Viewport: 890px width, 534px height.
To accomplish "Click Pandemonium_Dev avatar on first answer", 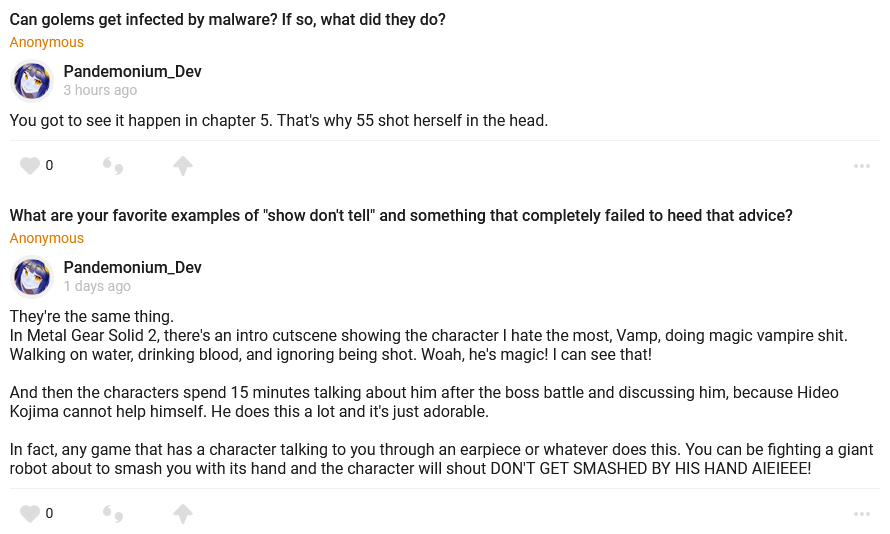I will click(32, 81).
